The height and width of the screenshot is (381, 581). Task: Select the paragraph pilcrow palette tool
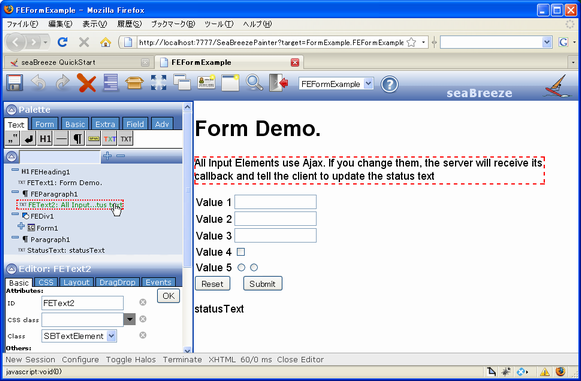[77, 139]
